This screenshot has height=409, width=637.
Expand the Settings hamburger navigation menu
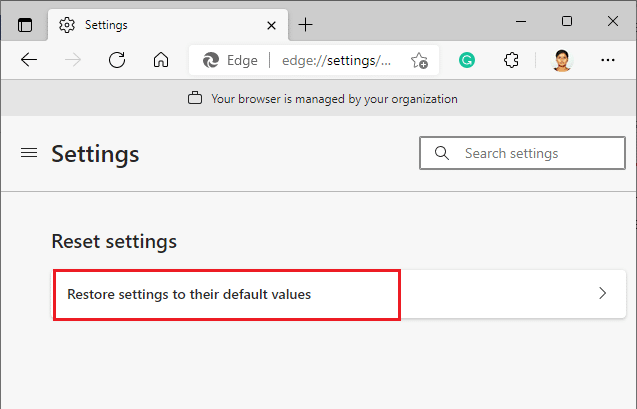(x=29, y=153)
